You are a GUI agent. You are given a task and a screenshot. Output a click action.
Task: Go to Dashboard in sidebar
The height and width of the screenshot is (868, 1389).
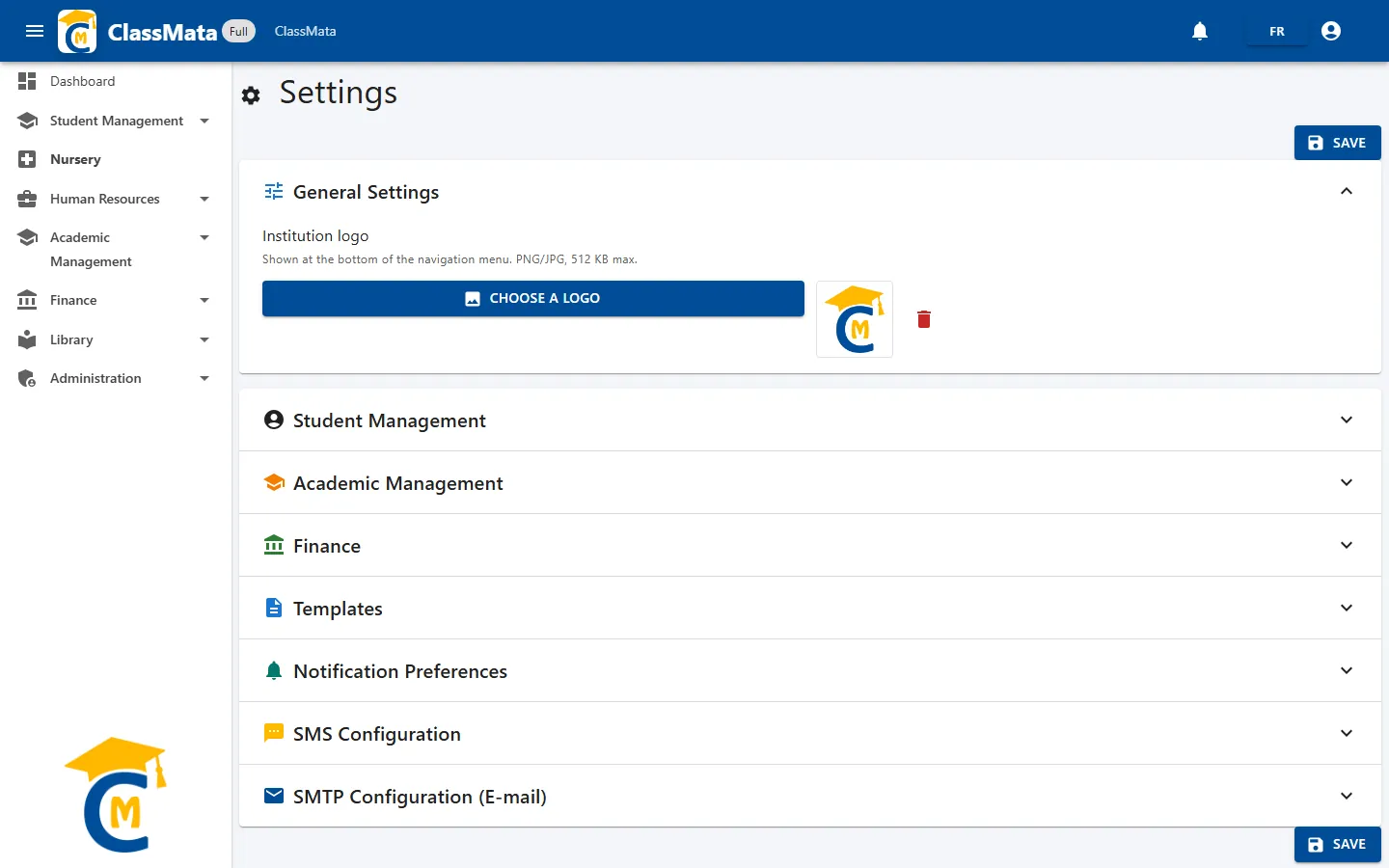point(116,81)
